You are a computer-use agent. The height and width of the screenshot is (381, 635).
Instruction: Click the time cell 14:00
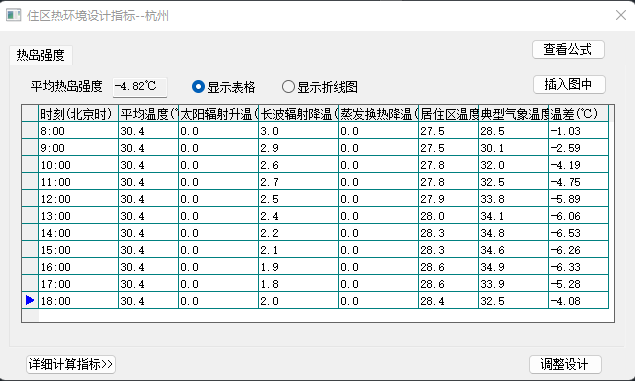point(79,233)
